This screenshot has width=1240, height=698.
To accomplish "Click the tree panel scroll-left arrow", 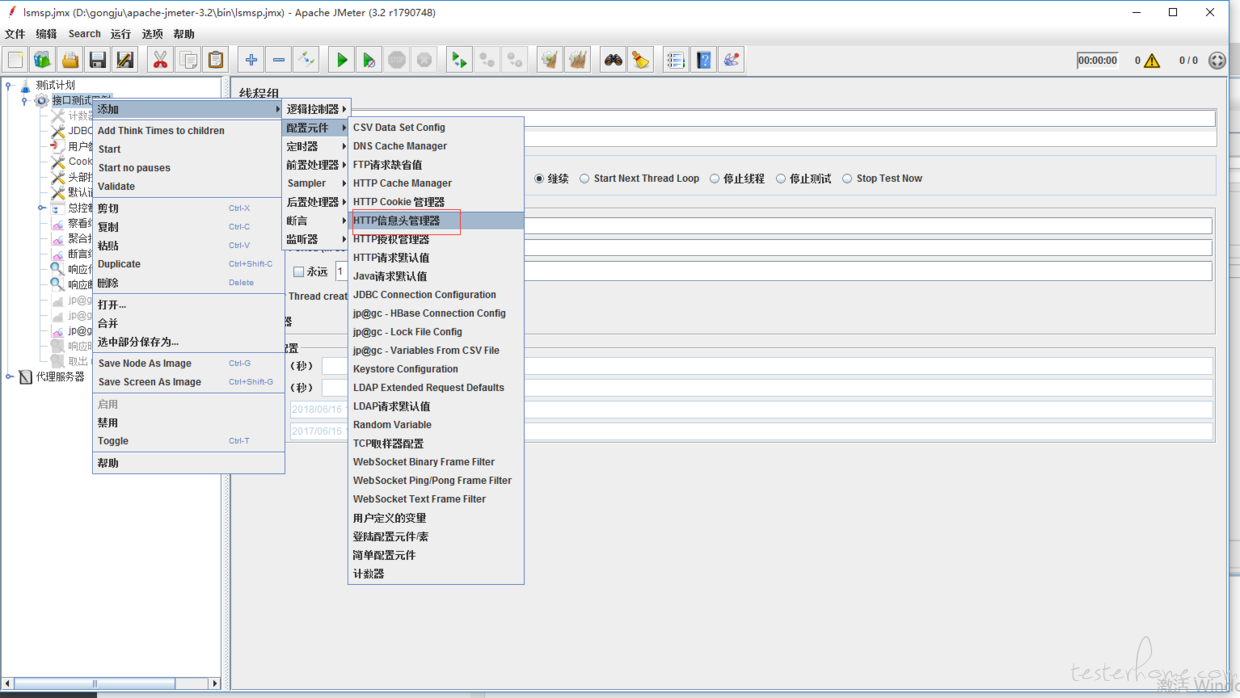I will click(x=8, y=684).
